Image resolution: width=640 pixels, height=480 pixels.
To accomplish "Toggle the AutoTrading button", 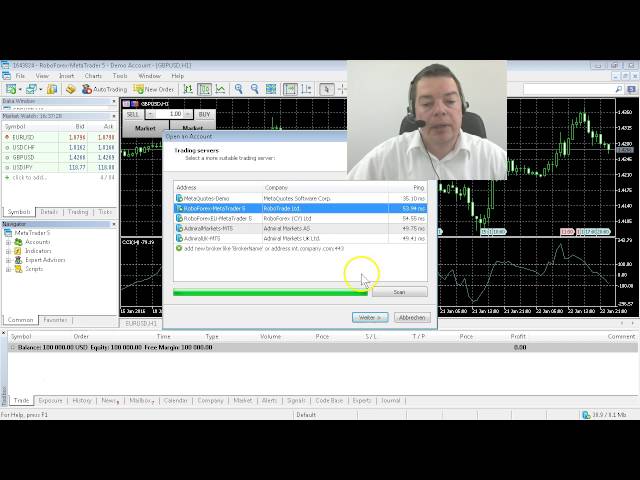I will [x=104, y=89].
